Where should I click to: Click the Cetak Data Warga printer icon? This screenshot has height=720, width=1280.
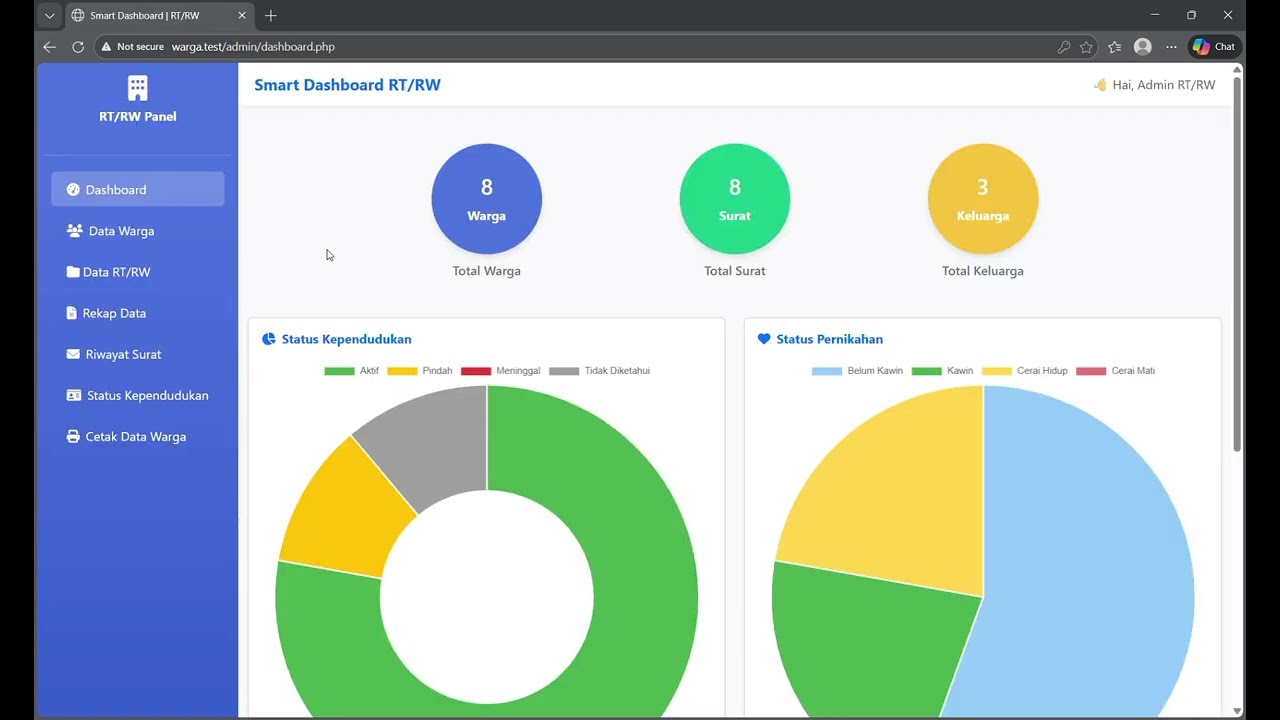click(73, 436)
